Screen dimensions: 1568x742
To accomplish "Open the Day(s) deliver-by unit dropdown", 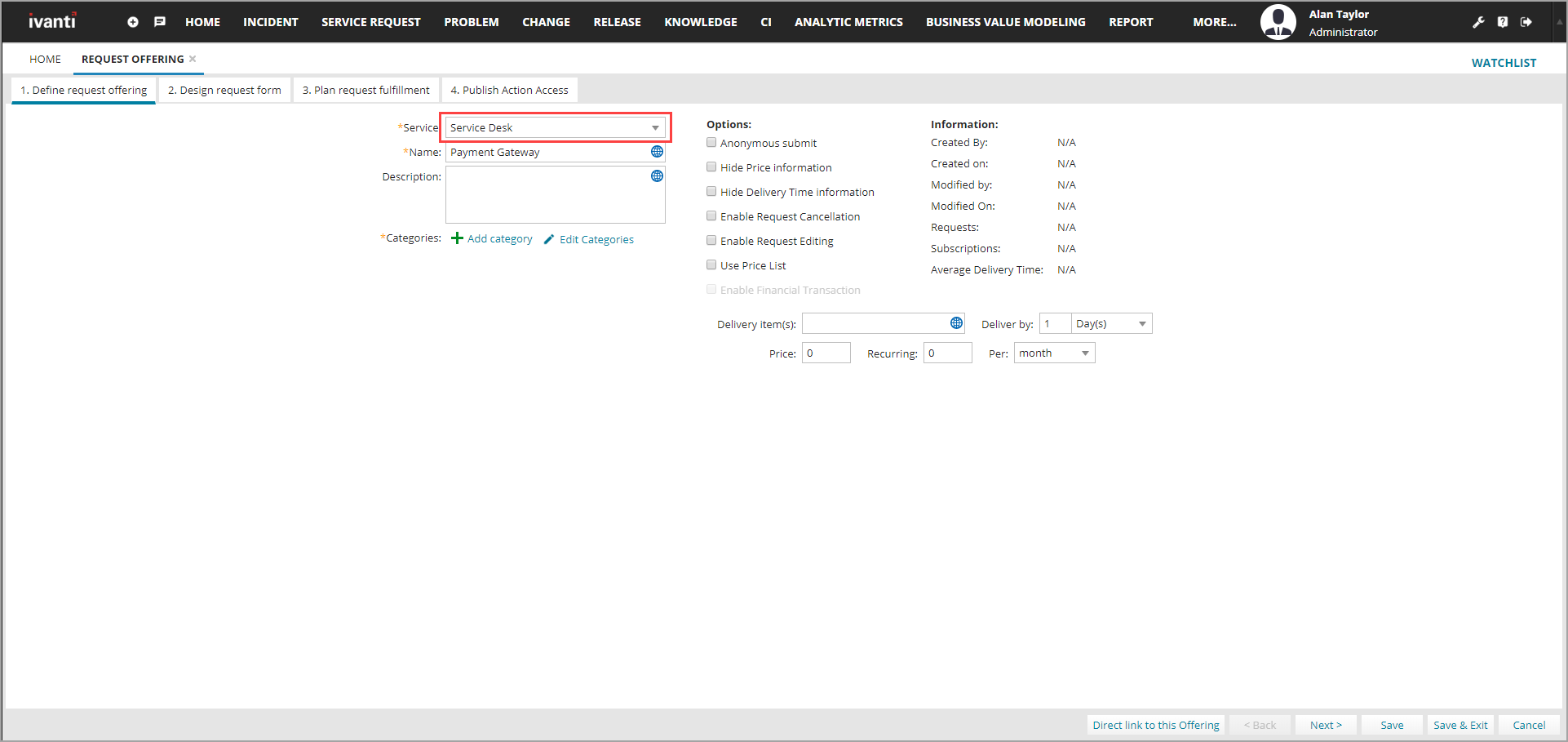I will coord(1141,324).
